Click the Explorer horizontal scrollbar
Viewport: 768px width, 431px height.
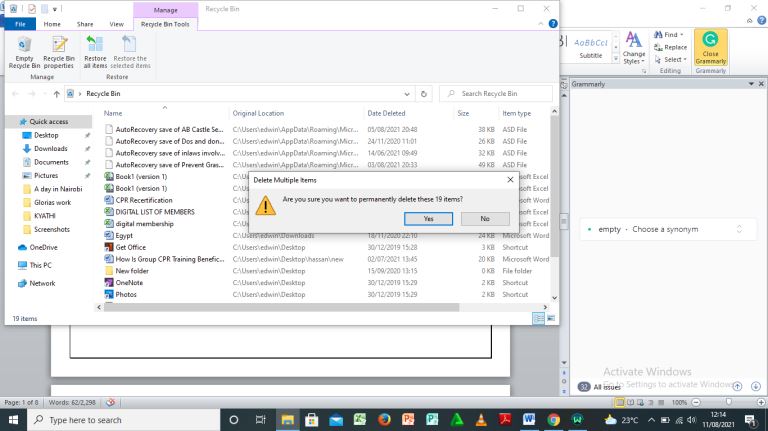[x=281, y=307]
